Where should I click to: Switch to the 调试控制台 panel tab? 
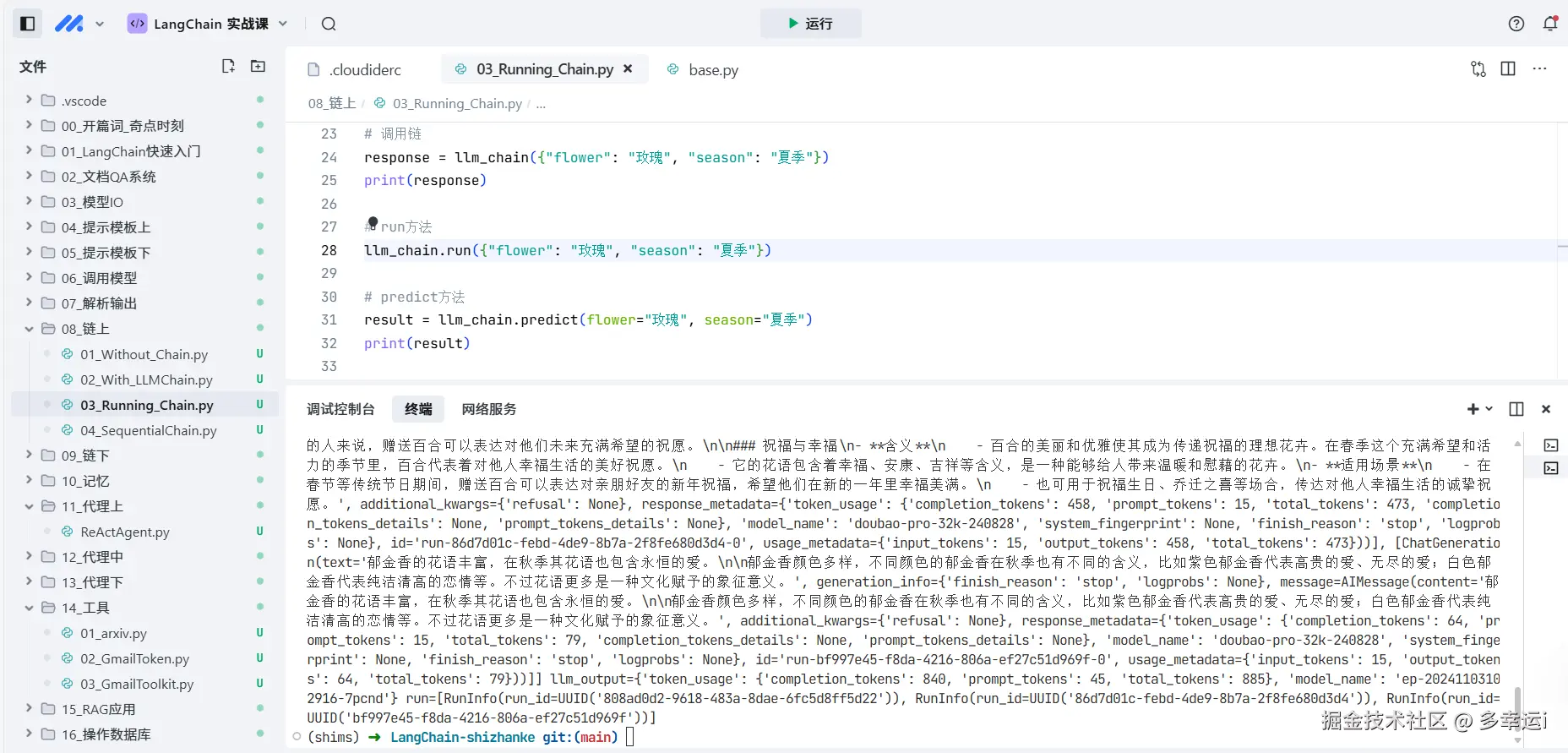340,409
